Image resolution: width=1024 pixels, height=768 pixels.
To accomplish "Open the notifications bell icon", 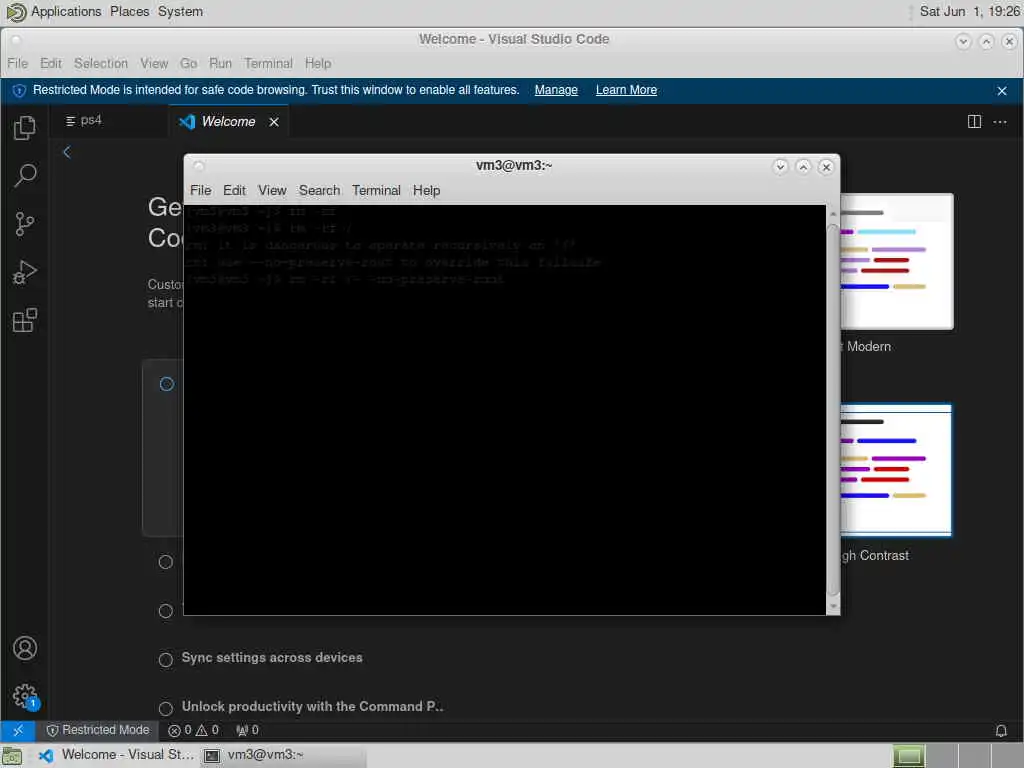I will 1000,730.
